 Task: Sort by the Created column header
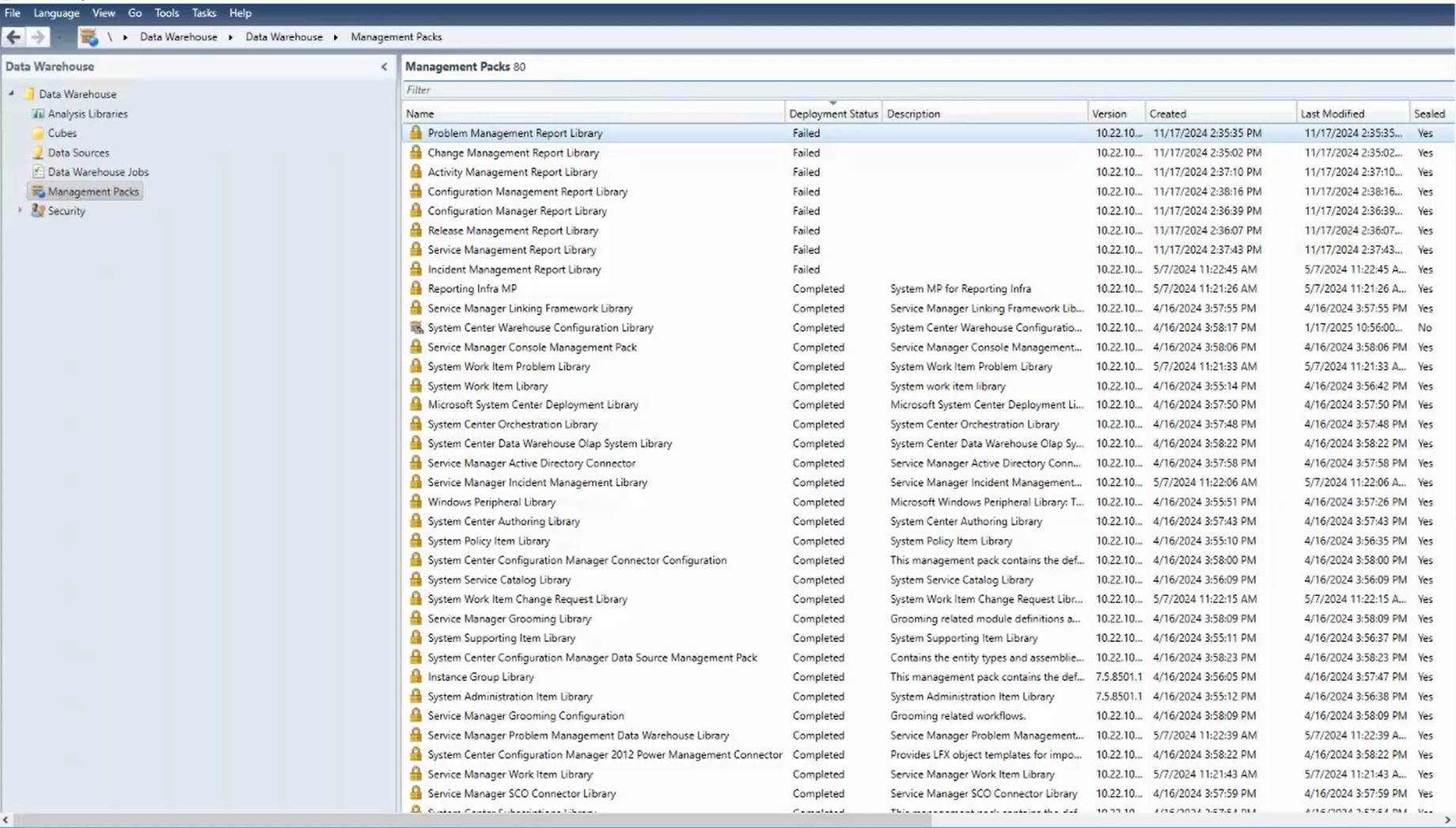click(x=1221, y=114)
